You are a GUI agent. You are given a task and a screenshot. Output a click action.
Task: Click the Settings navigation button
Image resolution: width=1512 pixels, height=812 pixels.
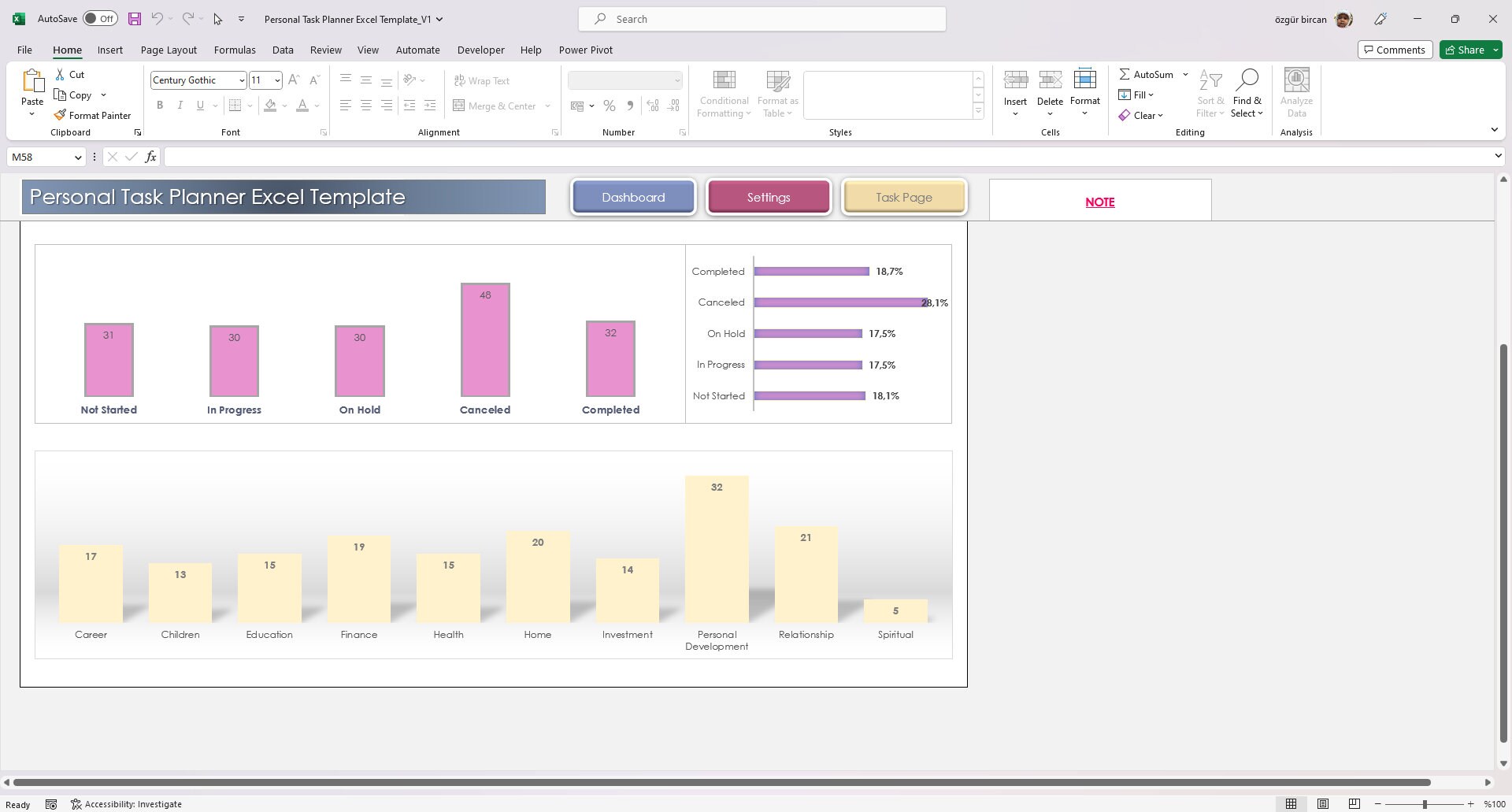[769, 197]
